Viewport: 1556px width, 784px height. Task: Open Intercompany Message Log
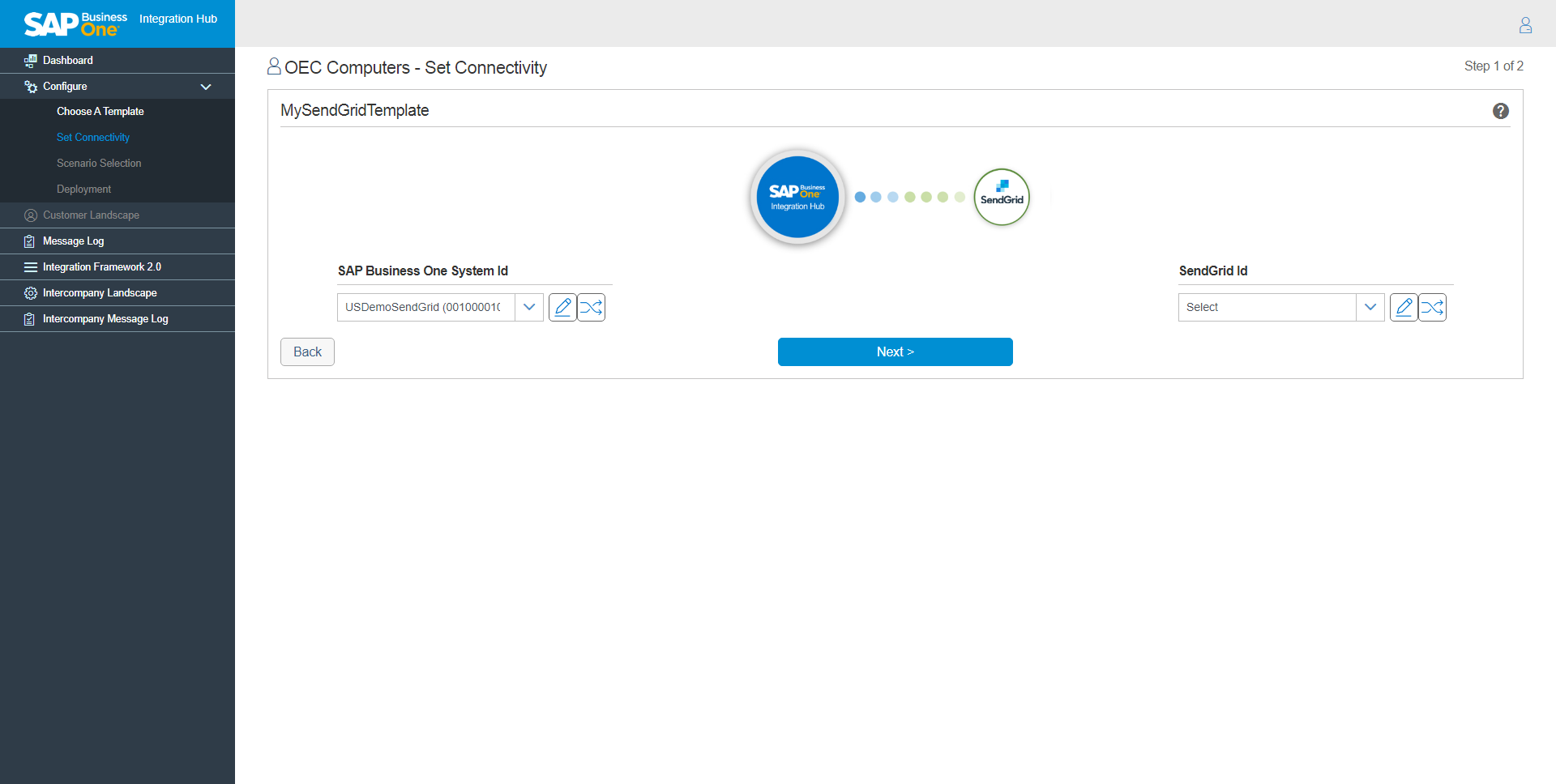[x=105, y=319]
